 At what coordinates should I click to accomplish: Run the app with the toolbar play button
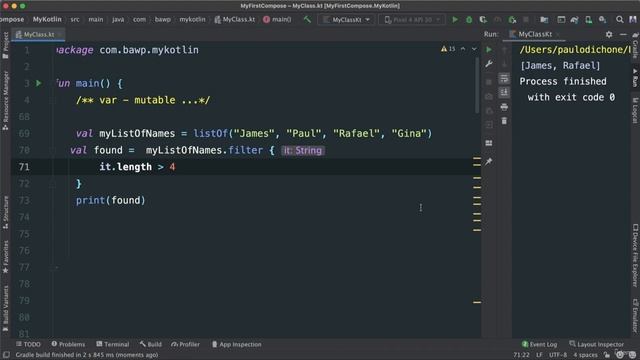coord(455,19)
